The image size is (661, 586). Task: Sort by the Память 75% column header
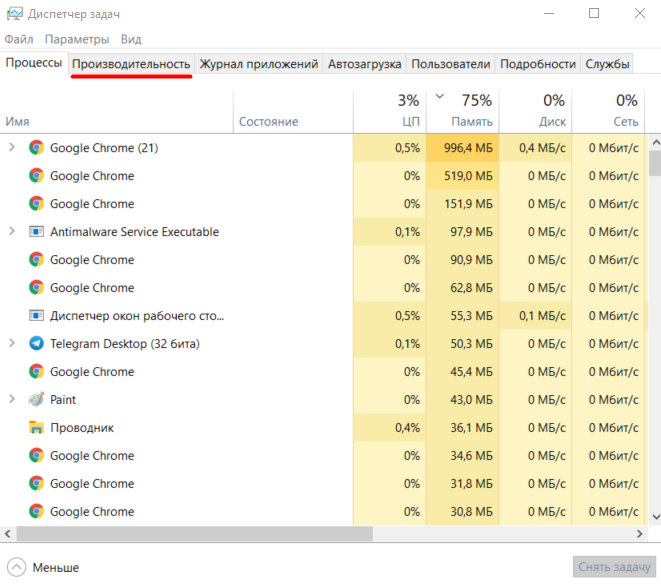[462, 112]
